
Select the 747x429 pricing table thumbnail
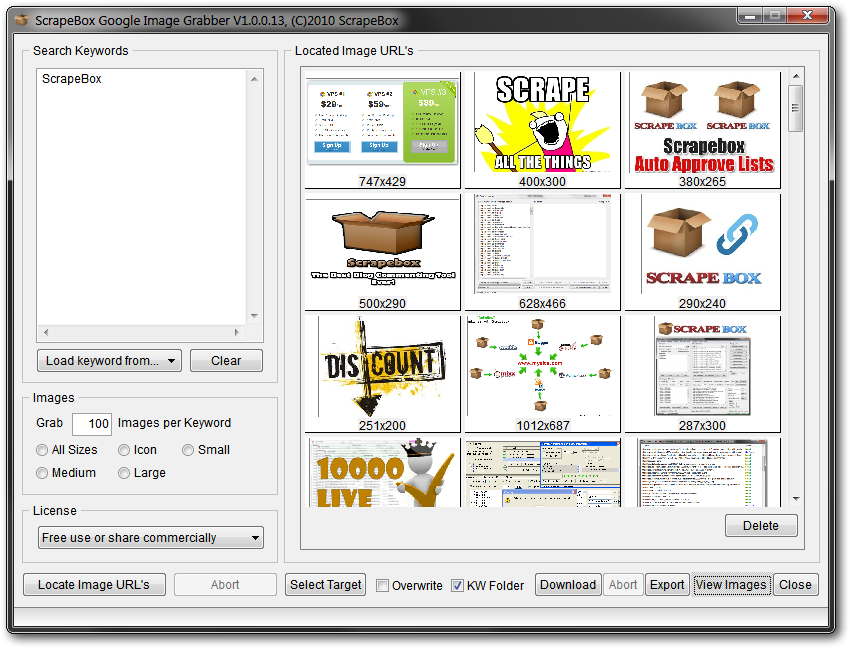[382, 122]
